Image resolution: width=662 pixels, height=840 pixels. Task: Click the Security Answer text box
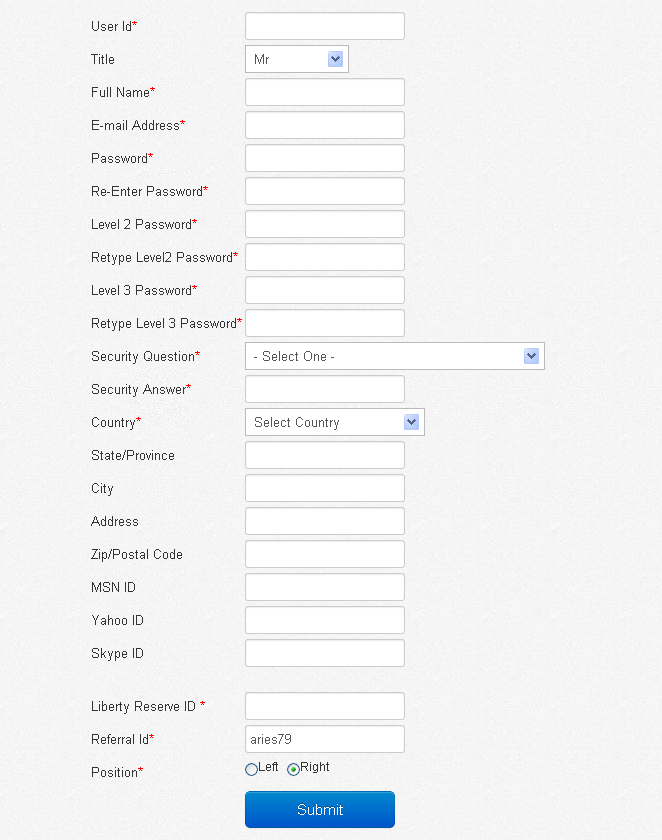(x=325, y=389)
